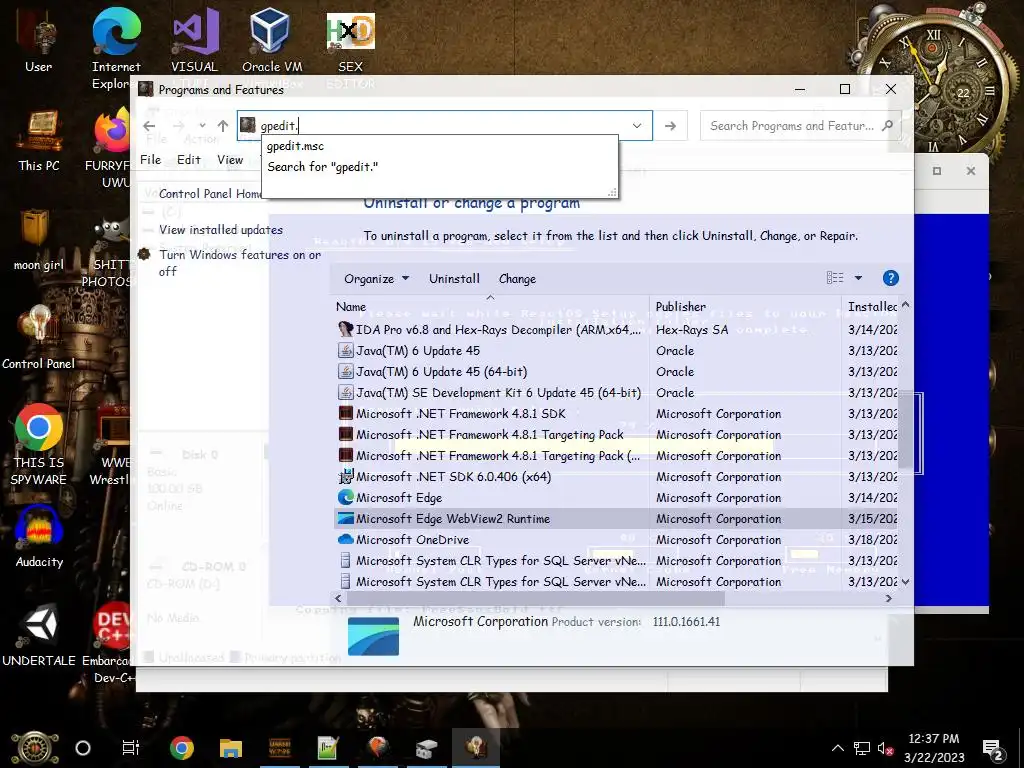The image size is (1024, 768).
Task: Open File Explorer from taskbar
Action: [x=231, y=748]
